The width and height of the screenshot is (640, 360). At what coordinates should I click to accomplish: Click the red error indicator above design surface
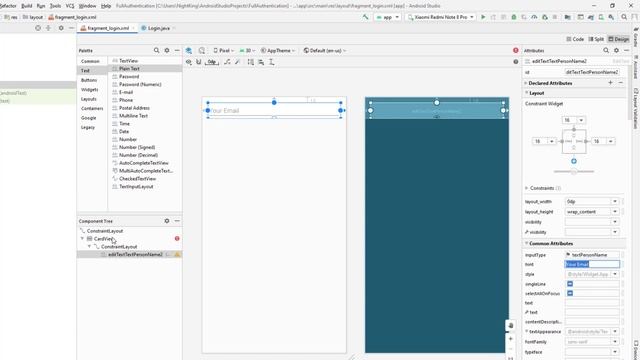[516, 50]
